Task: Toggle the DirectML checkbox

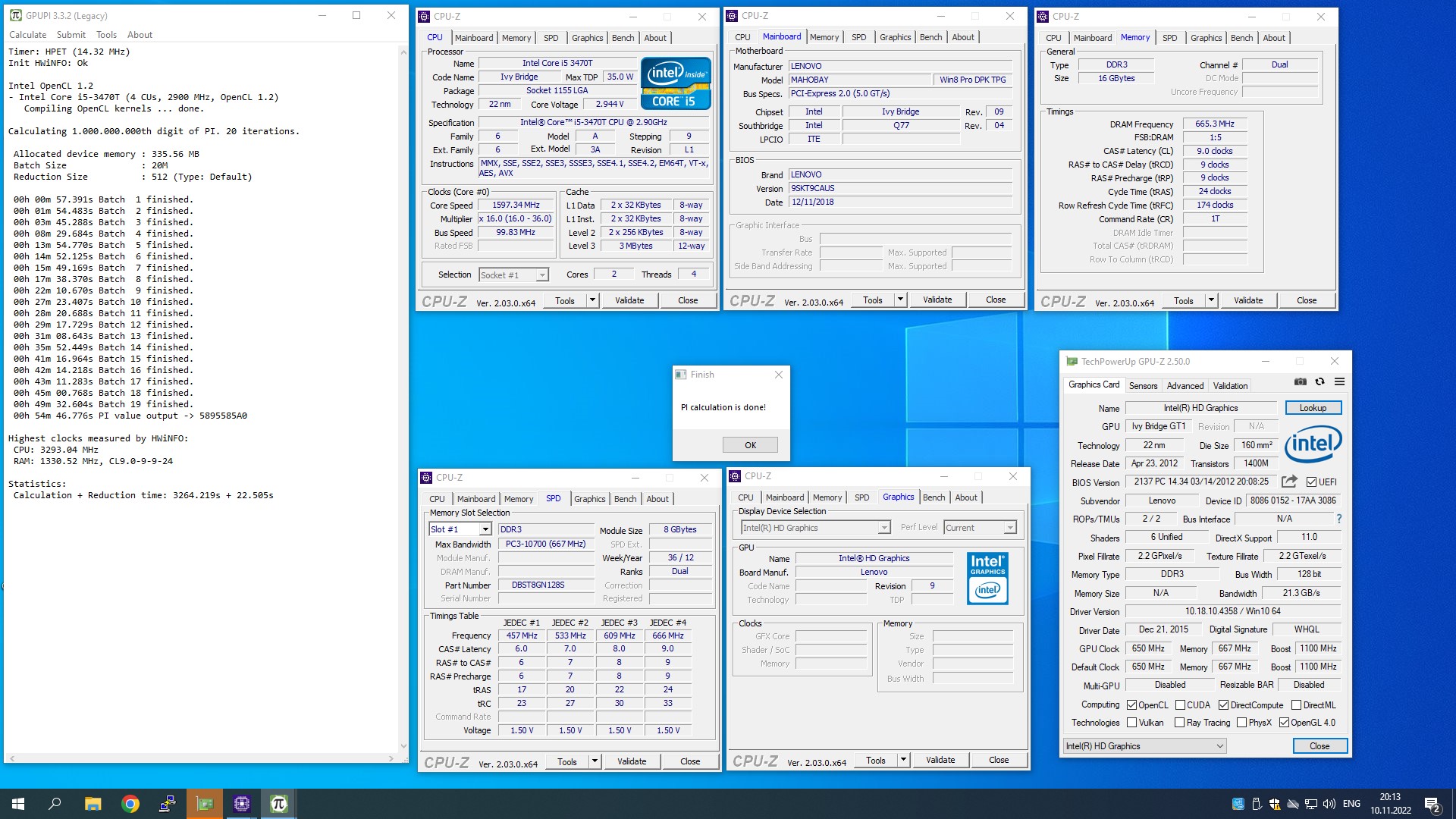Action: 1296,705
